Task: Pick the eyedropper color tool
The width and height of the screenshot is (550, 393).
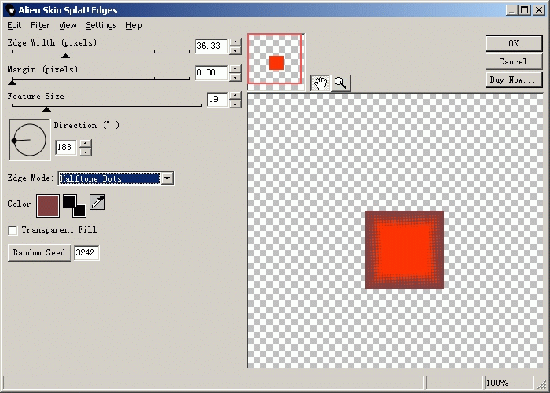Action: click(98, 202)
